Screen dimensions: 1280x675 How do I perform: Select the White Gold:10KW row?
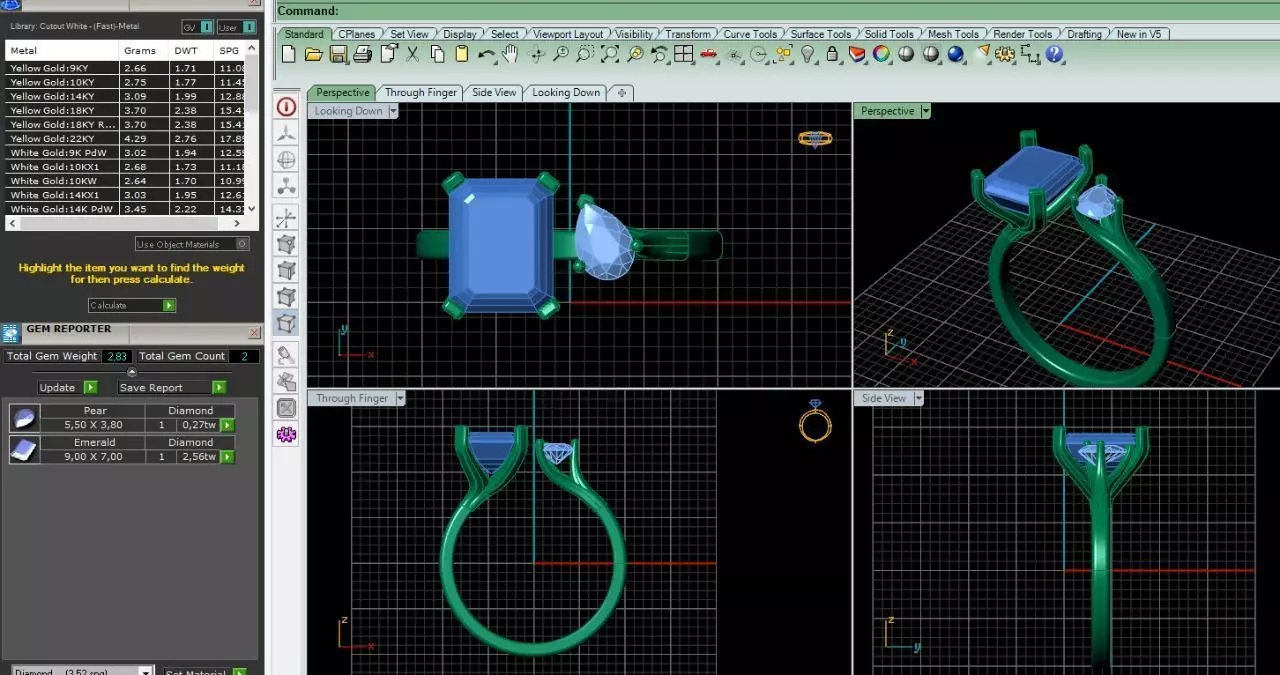pyautogui.click(x=125, y=181)
